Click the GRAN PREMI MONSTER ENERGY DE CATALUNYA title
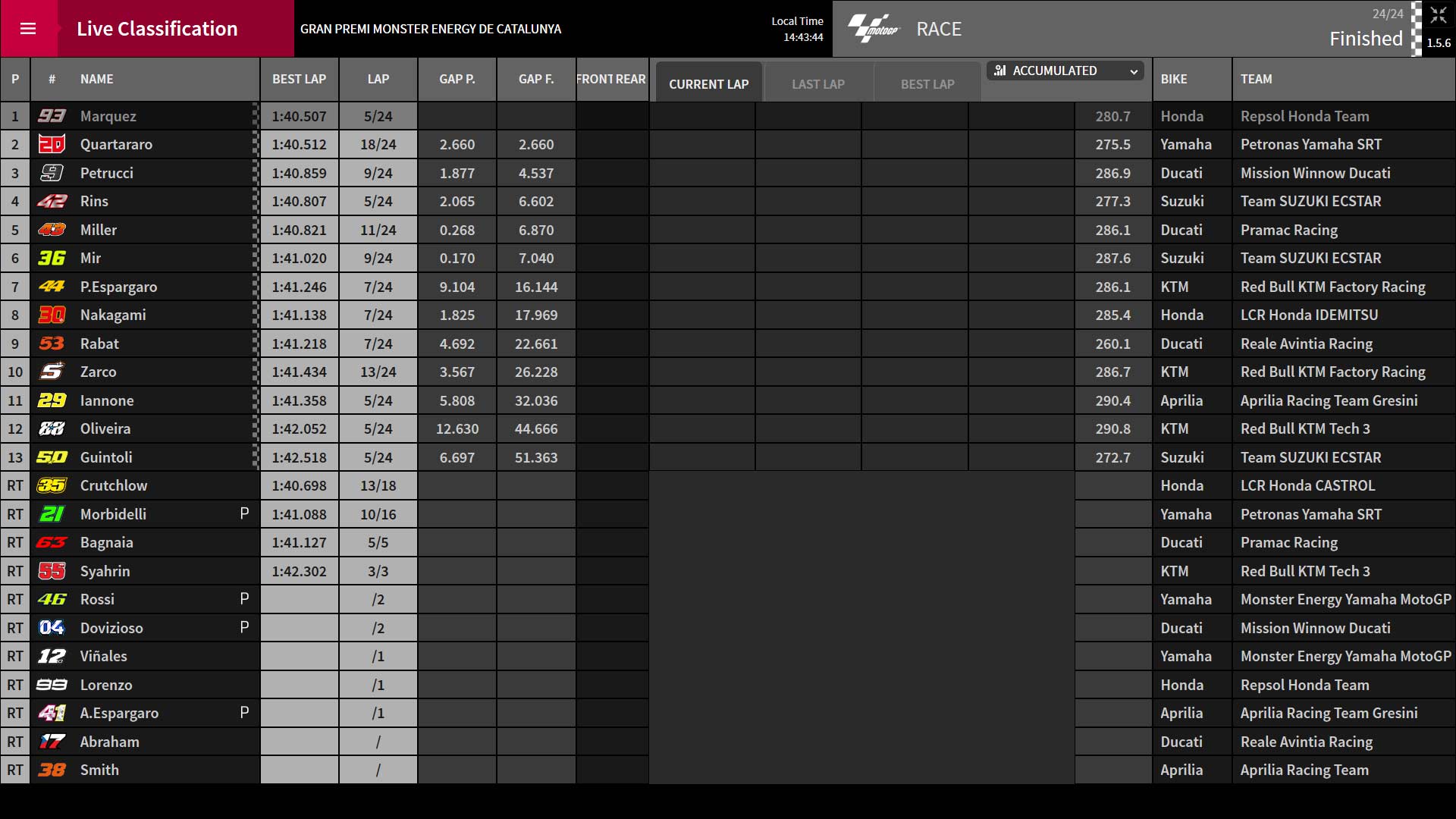 (x=431, y=29)
